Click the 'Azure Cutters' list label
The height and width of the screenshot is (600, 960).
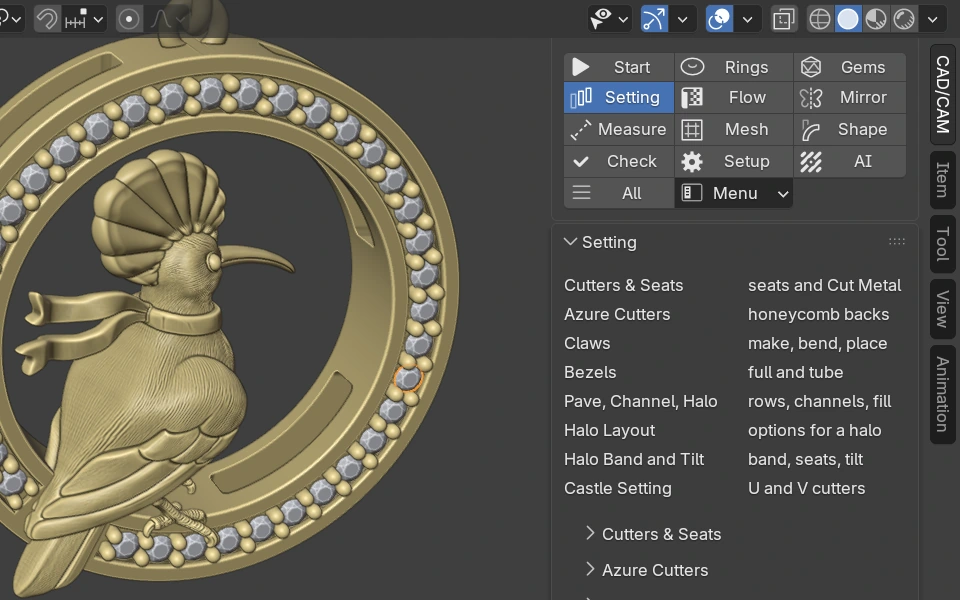(617, 314)
